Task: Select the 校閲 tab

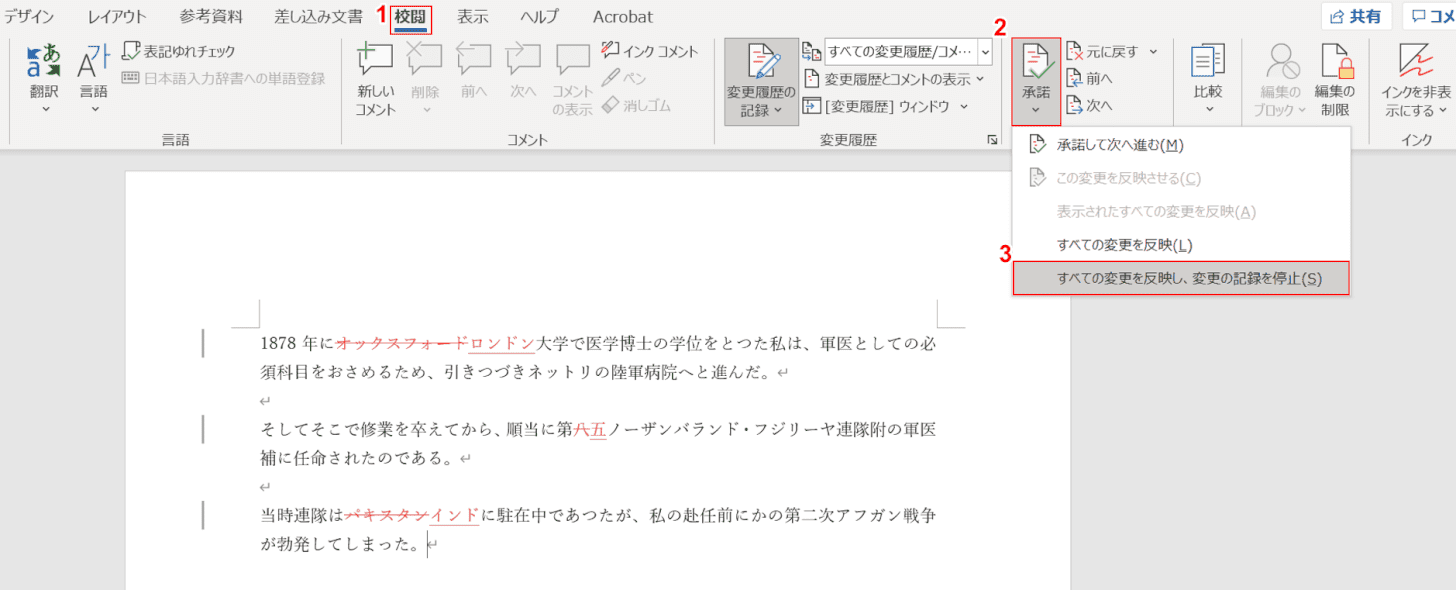Action: click(410, 17)
